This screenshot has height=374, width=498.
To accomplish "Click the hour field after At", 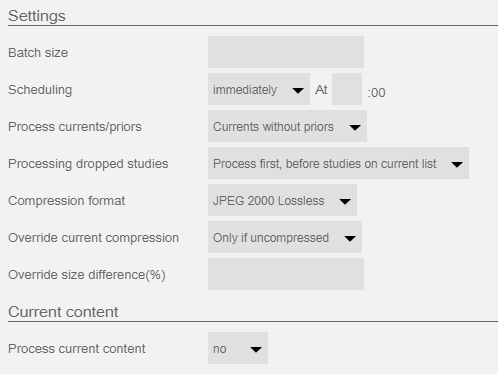I will coord(347,89).
